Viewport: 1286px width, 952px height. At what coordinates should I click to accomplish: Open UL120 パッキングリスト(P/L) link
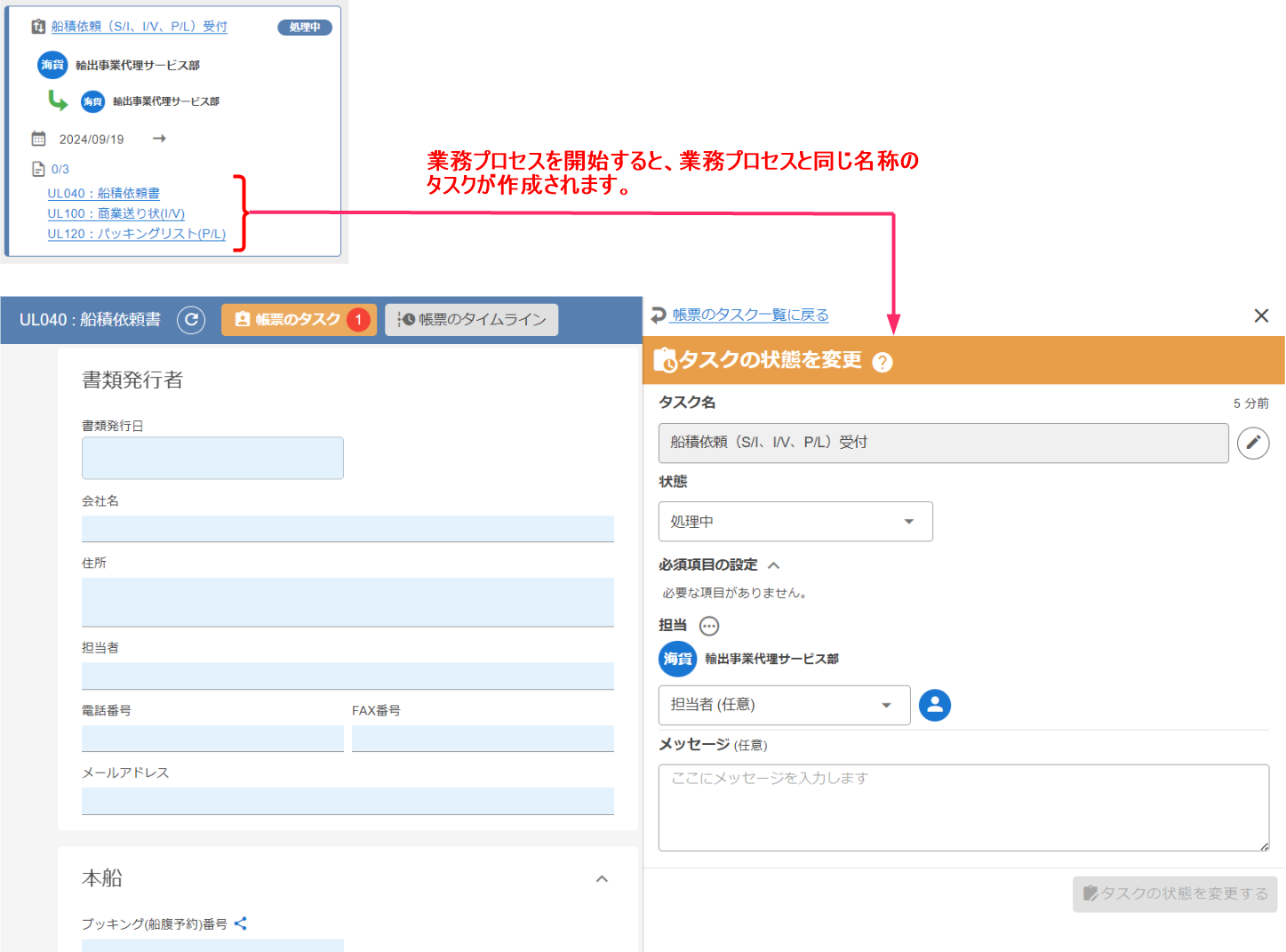click(136, 234)
